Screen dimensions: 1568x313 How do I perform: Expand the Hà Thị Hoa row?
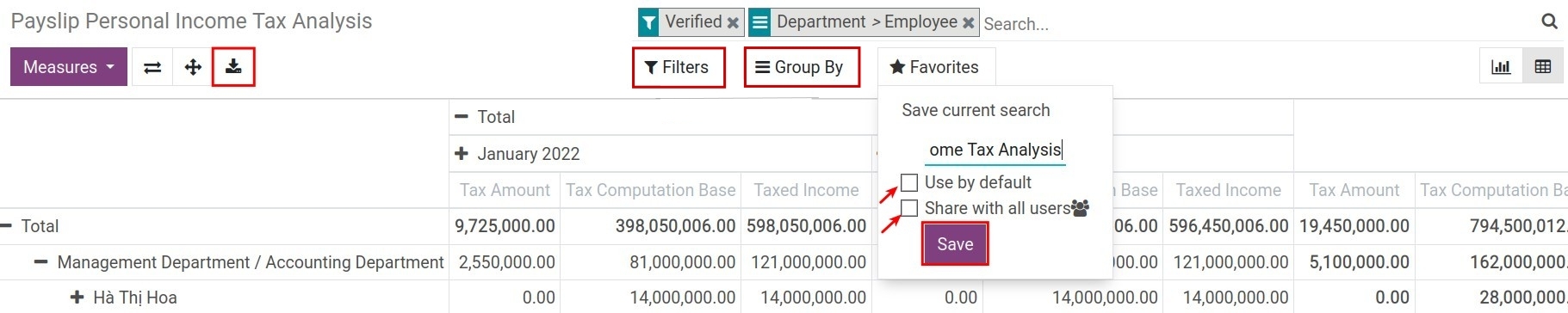point(77,298)
